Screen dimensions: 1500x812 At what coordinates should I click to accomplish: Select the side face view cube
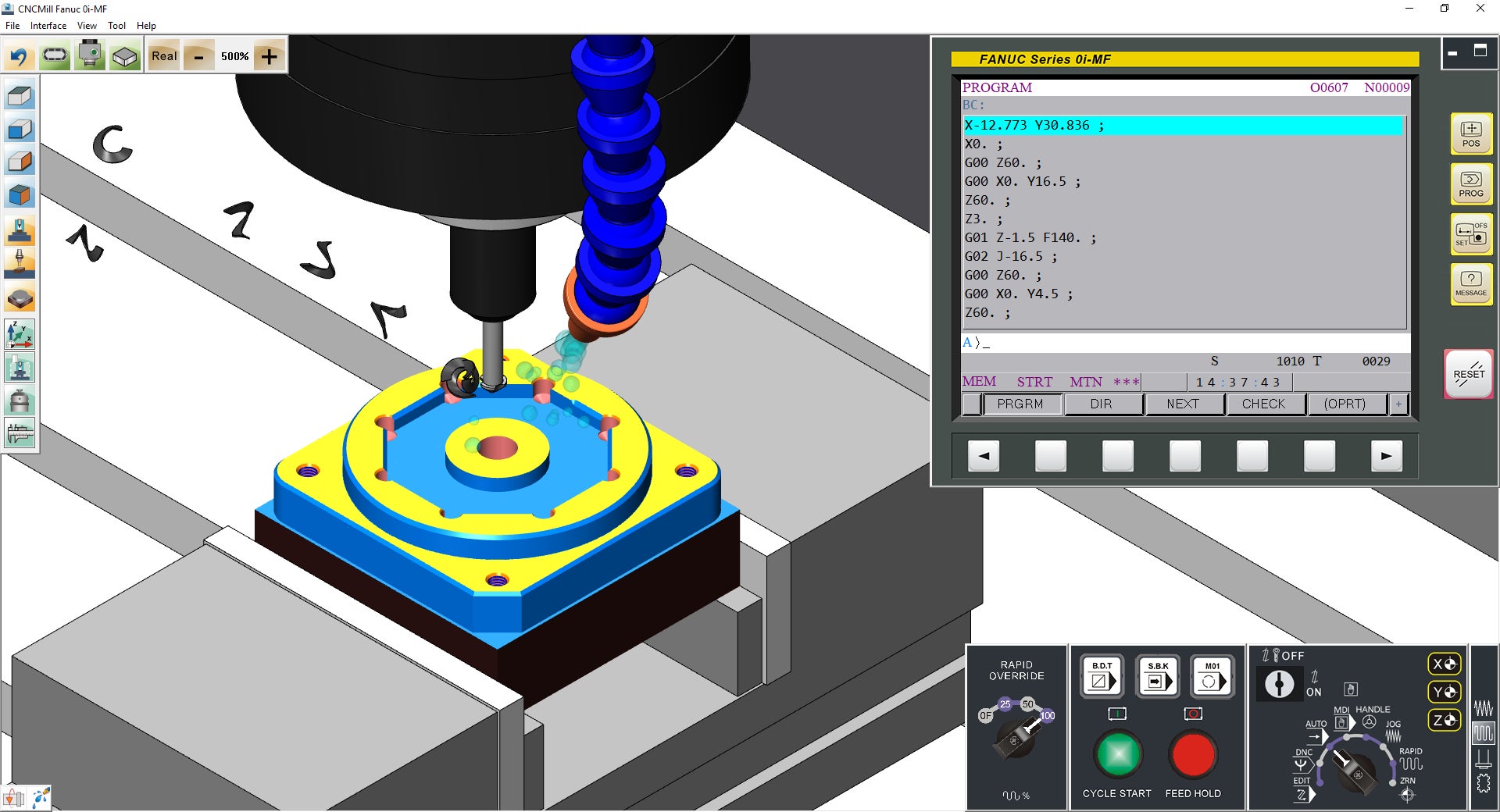[x=20, y=162]
